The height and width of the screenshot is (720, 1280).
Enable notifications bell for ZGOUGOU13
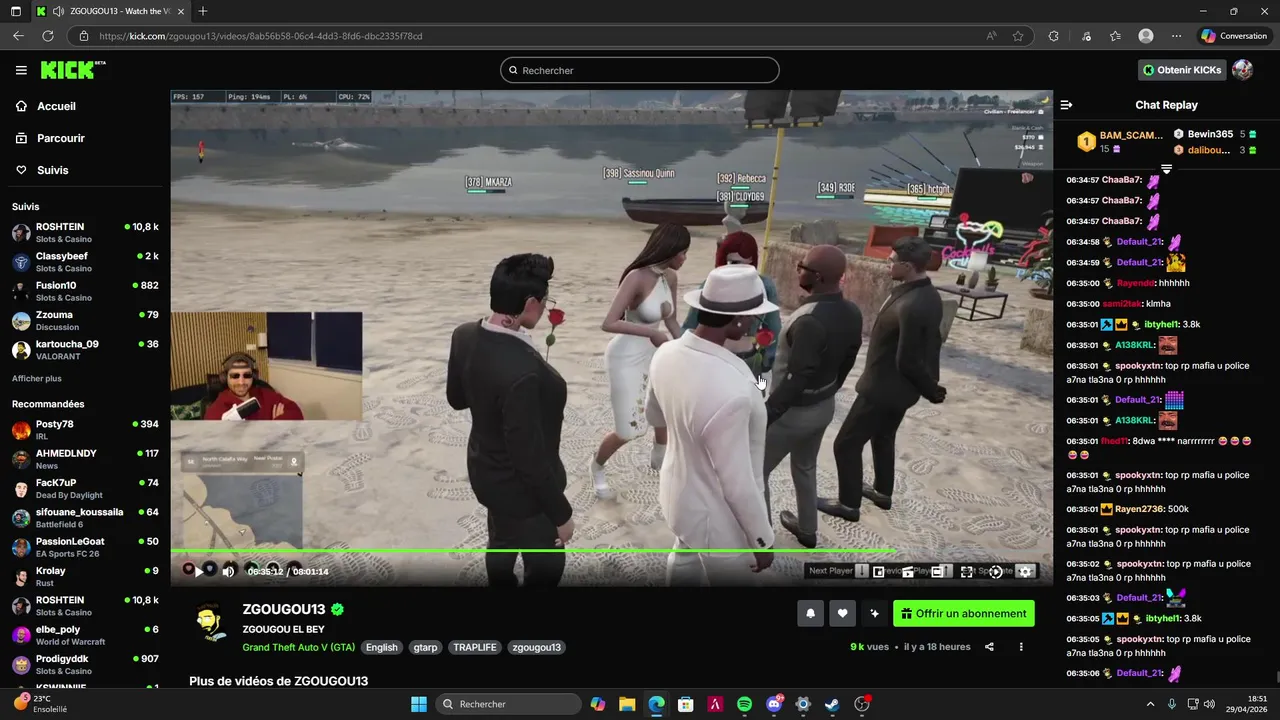[x=811, y=614]
